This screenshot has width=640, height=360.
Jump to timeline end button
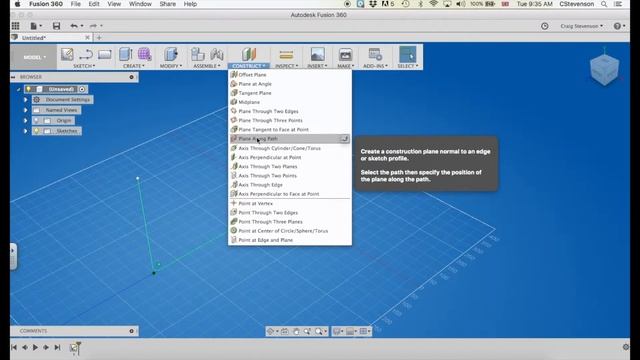click(57, 347)
